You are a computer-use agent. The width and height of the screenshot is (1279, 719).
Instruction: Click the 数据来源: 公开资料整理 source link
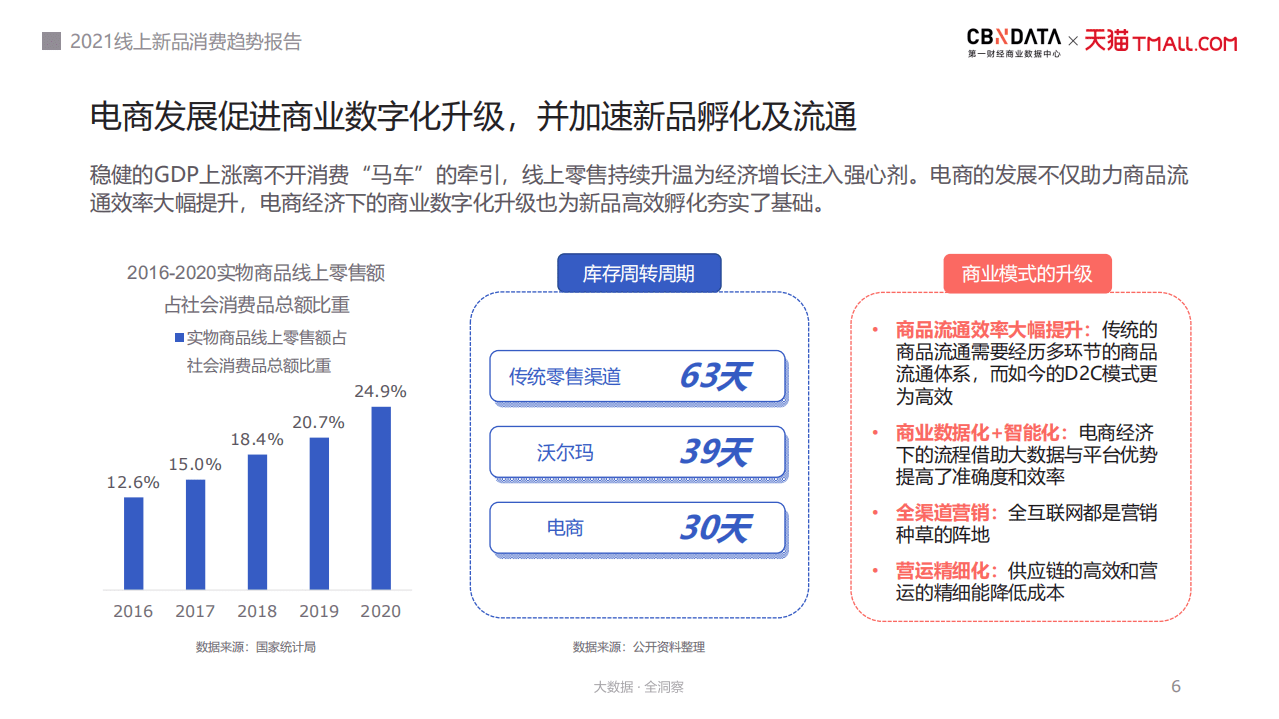click(x=639, y=647)
